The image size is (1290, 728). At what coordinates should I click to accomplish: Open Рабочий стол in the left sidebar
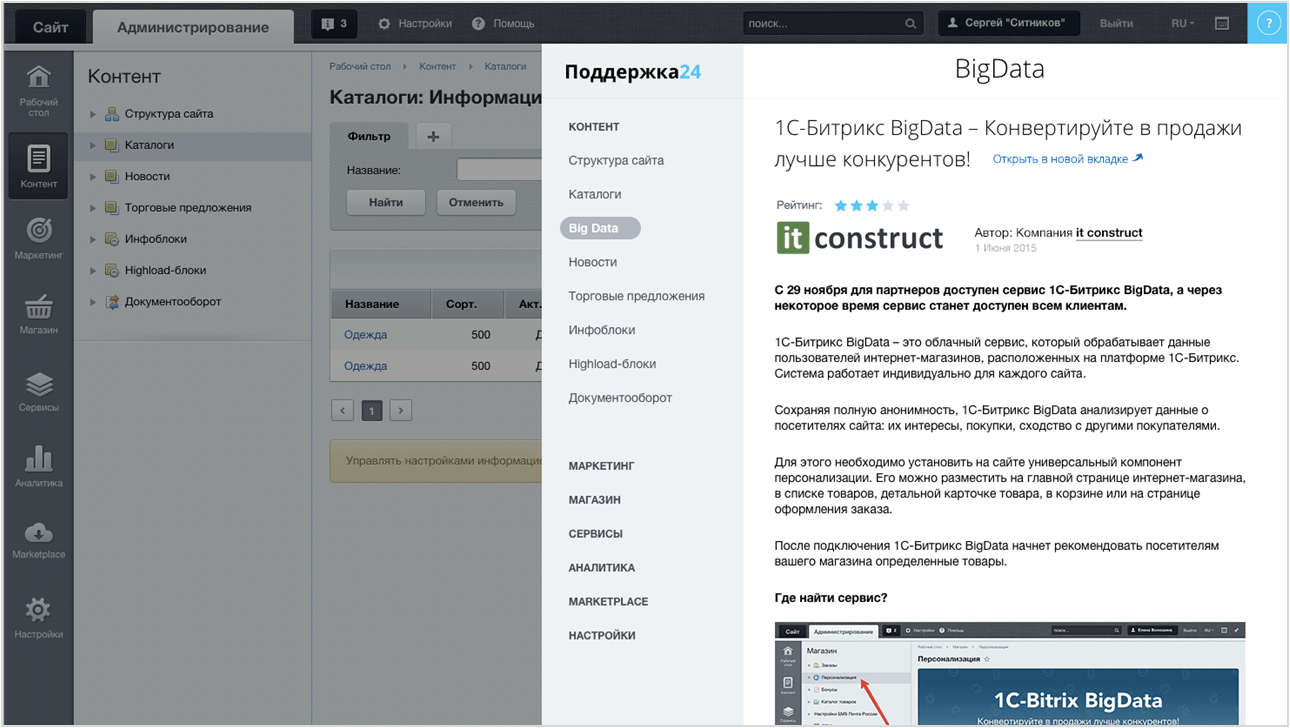[38, 90]
